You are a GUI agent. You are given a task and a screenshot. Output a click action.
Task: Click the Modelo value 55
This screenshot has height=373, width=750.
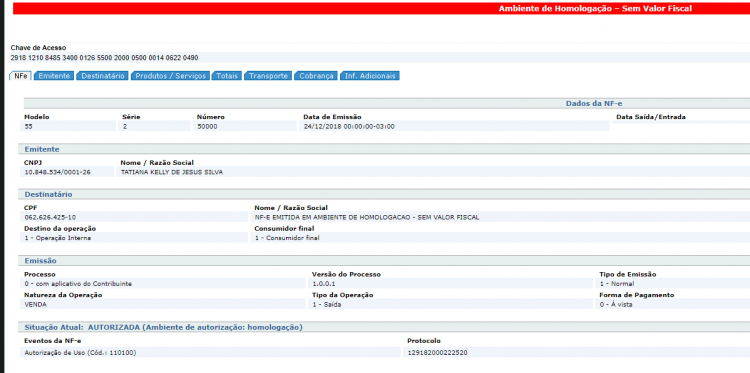pos(28,127)
